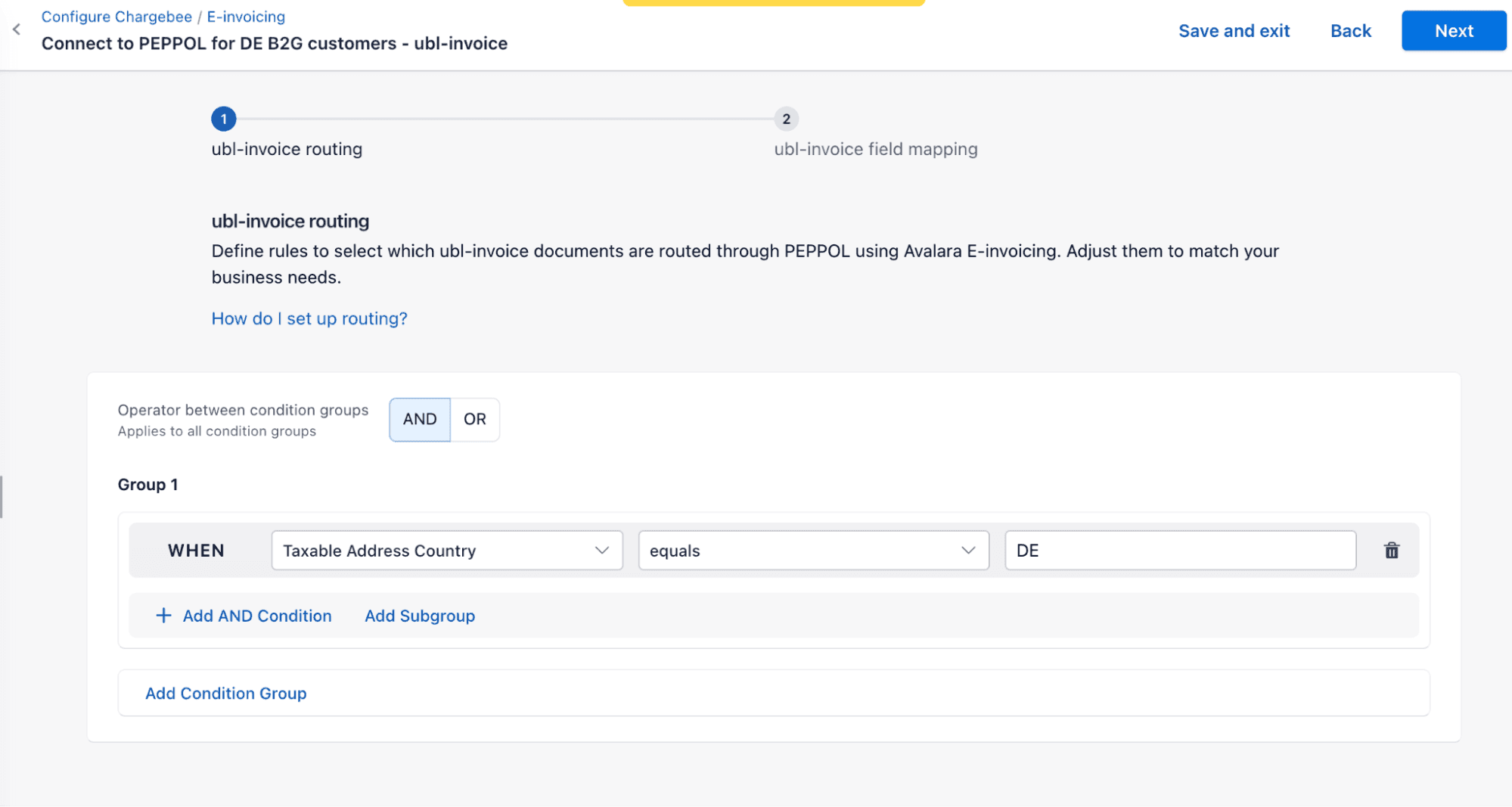Navigate to E-invoicing breadcrumb
Screen dimensions: 1512x807
pos(246,17)
